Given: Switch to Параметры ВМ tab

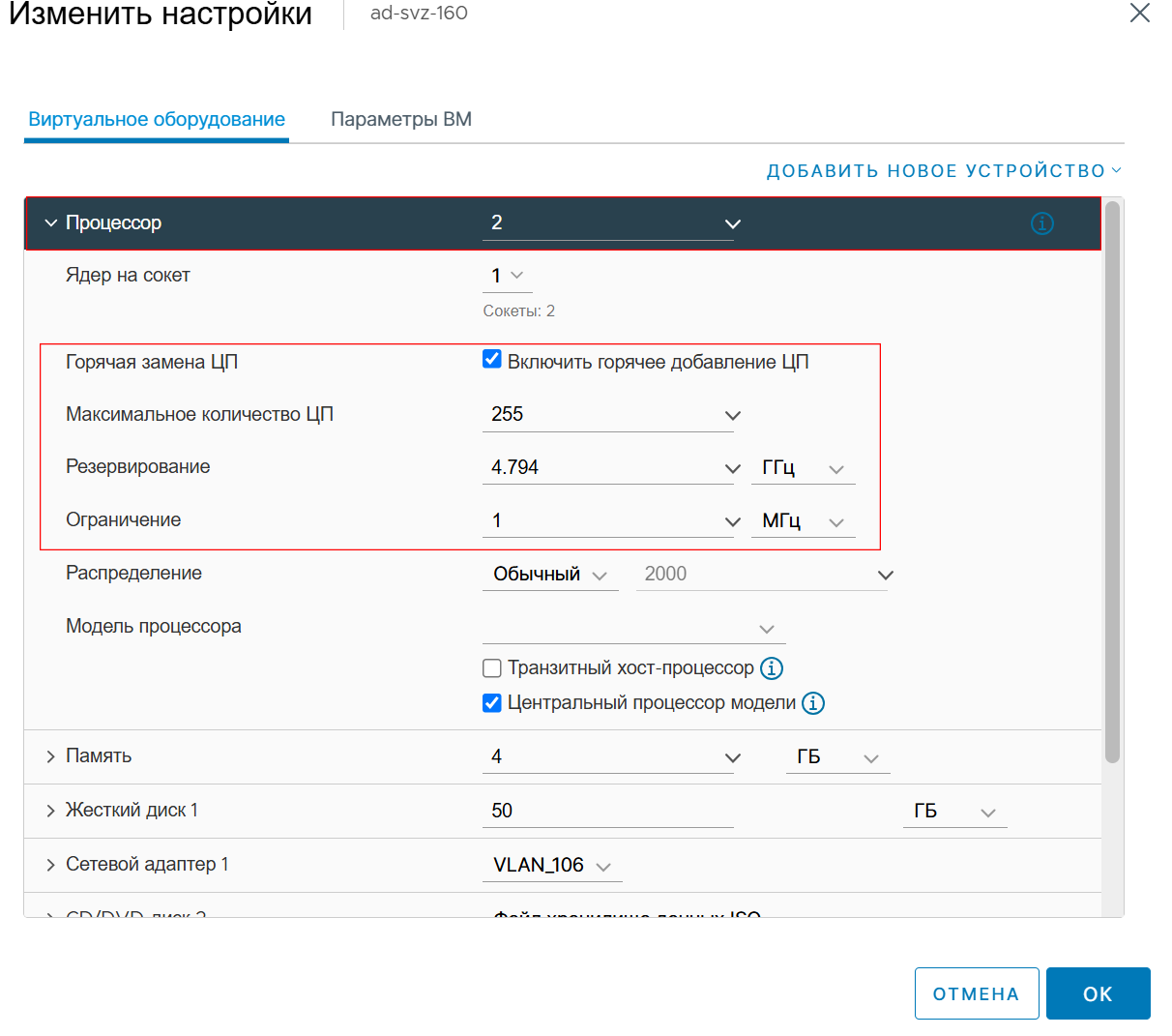Looking at the screenshot, I should click(401, 119).
